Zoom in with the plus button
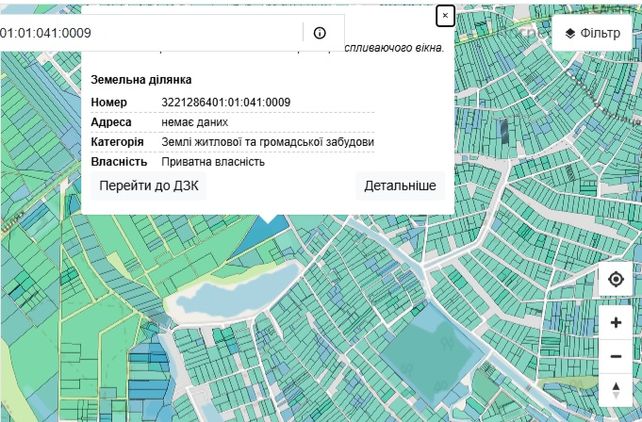642x422 pixels. pos(616,323)
